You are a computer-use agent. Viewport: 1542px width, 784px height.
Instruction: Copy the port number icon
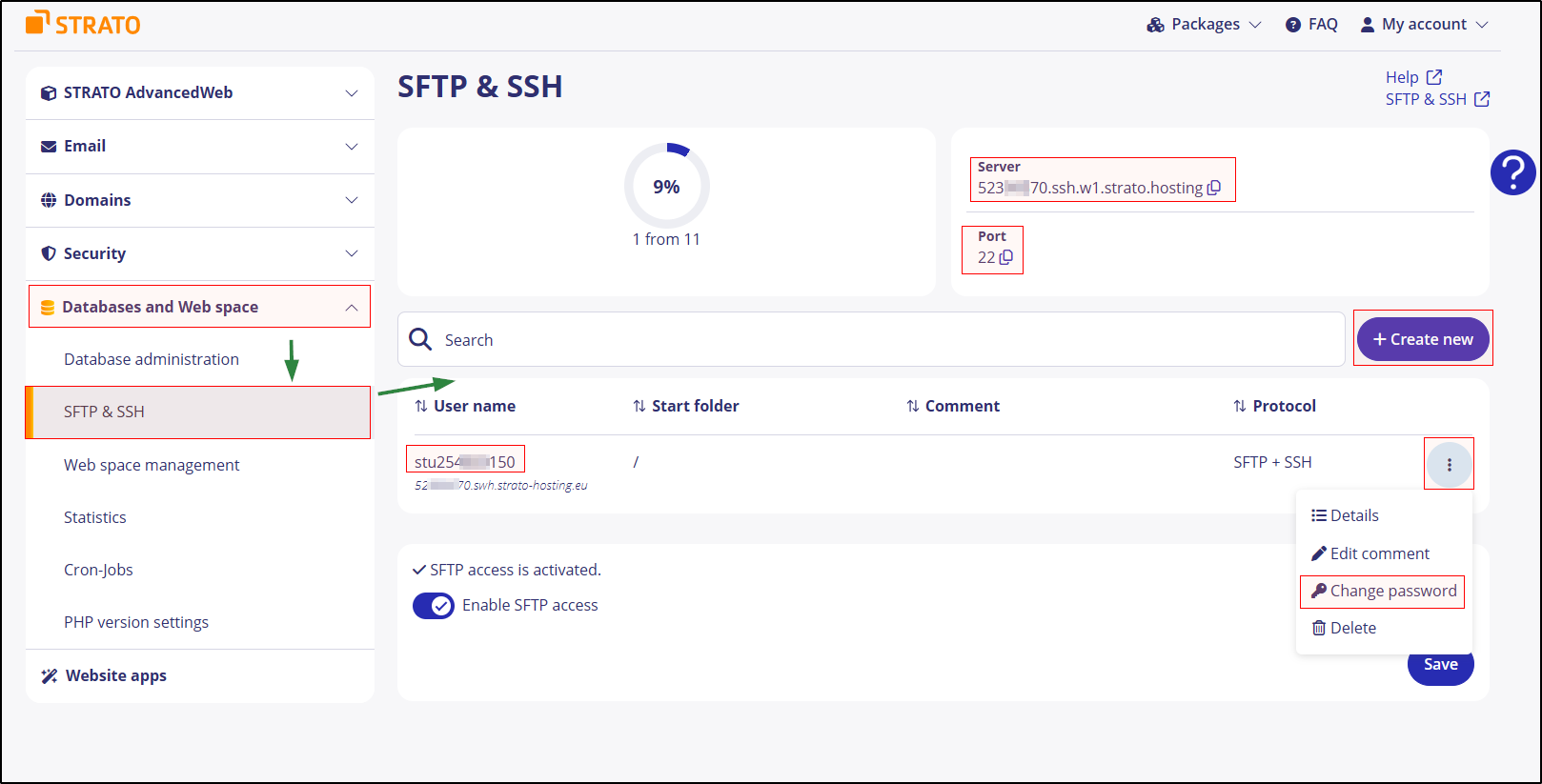click(x=1006, y=257)
